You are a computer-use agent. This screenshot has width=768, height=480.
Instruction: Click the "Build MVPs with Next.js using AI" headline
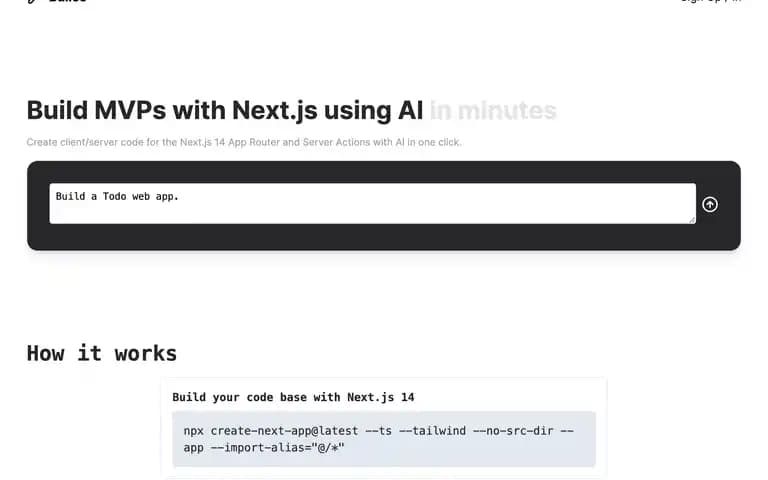pos(225,110)
